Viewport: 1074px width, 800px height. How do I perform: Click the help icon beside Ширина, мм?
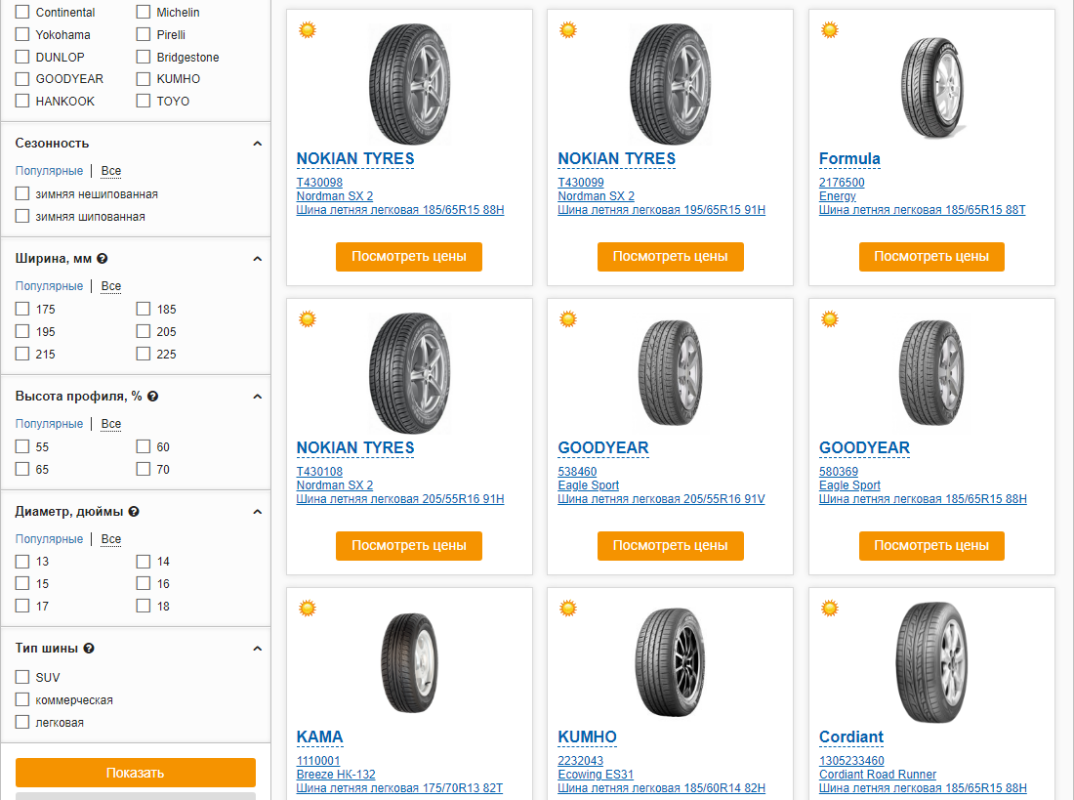tap(102, 259)
